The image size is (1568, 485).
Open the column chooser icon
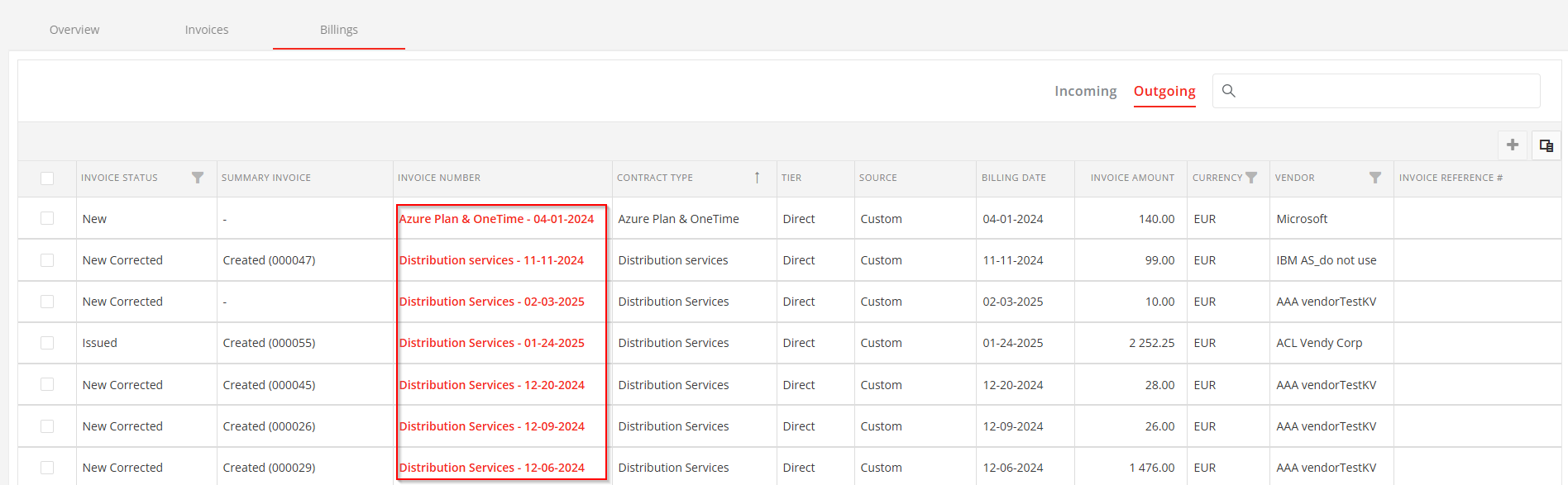(1546, 145)
